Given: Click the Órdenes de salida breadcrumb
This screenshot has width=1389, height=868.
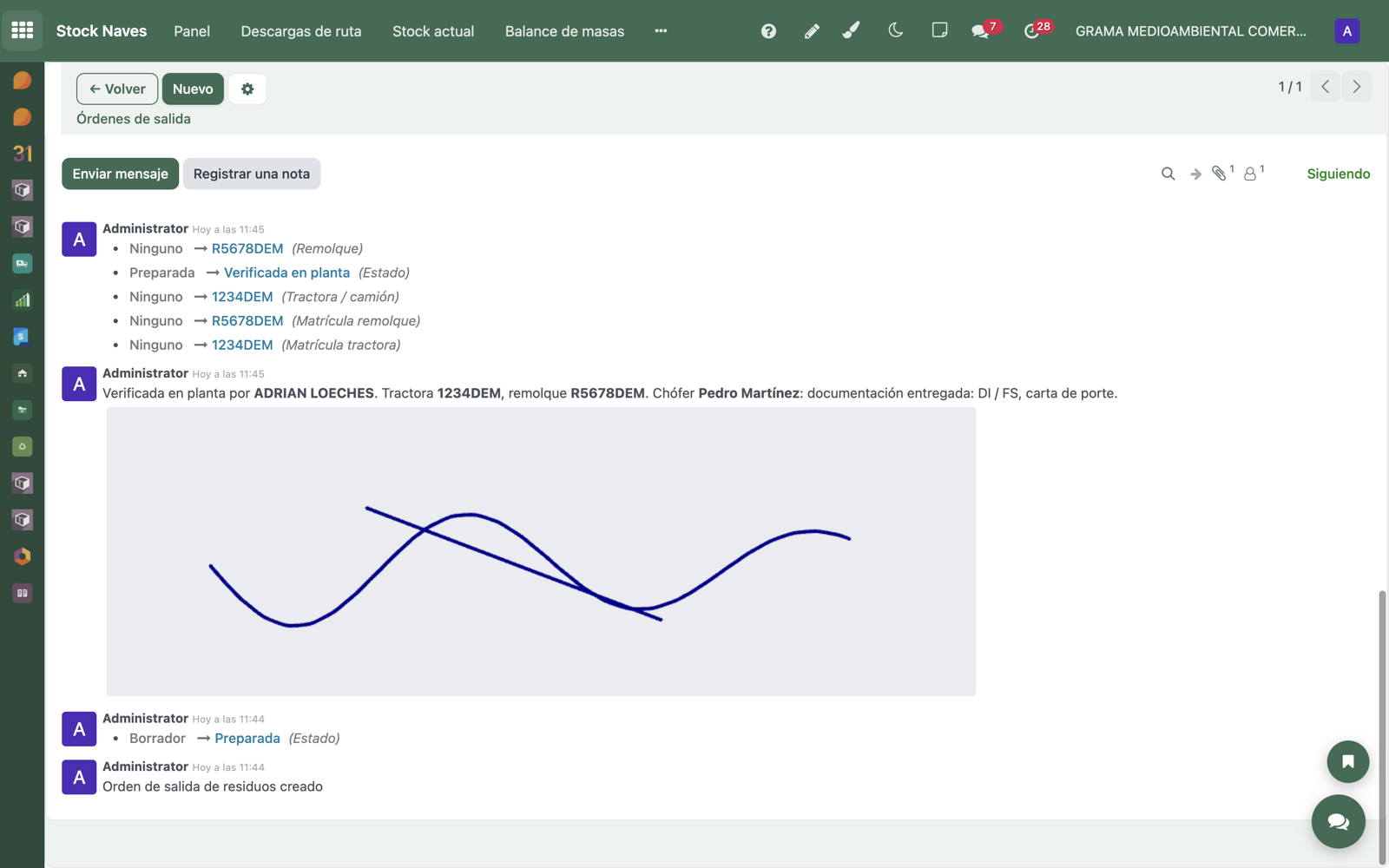Looking at the screenshot, I should (x=134, y=119).
